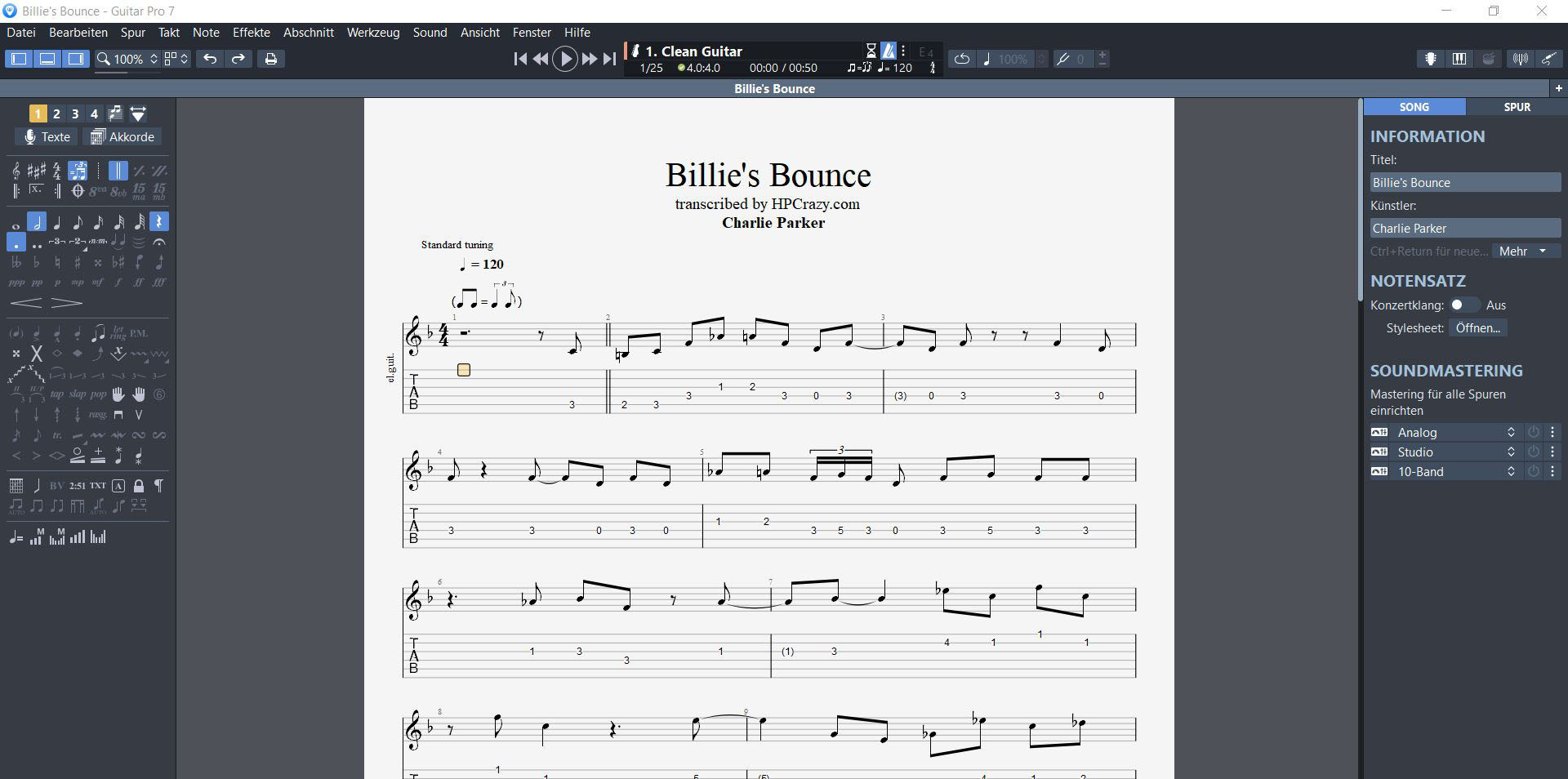Apply fortissimo (ff) dynamic
This screenshot has width=1568, height=779.
[x=139, y=283]
